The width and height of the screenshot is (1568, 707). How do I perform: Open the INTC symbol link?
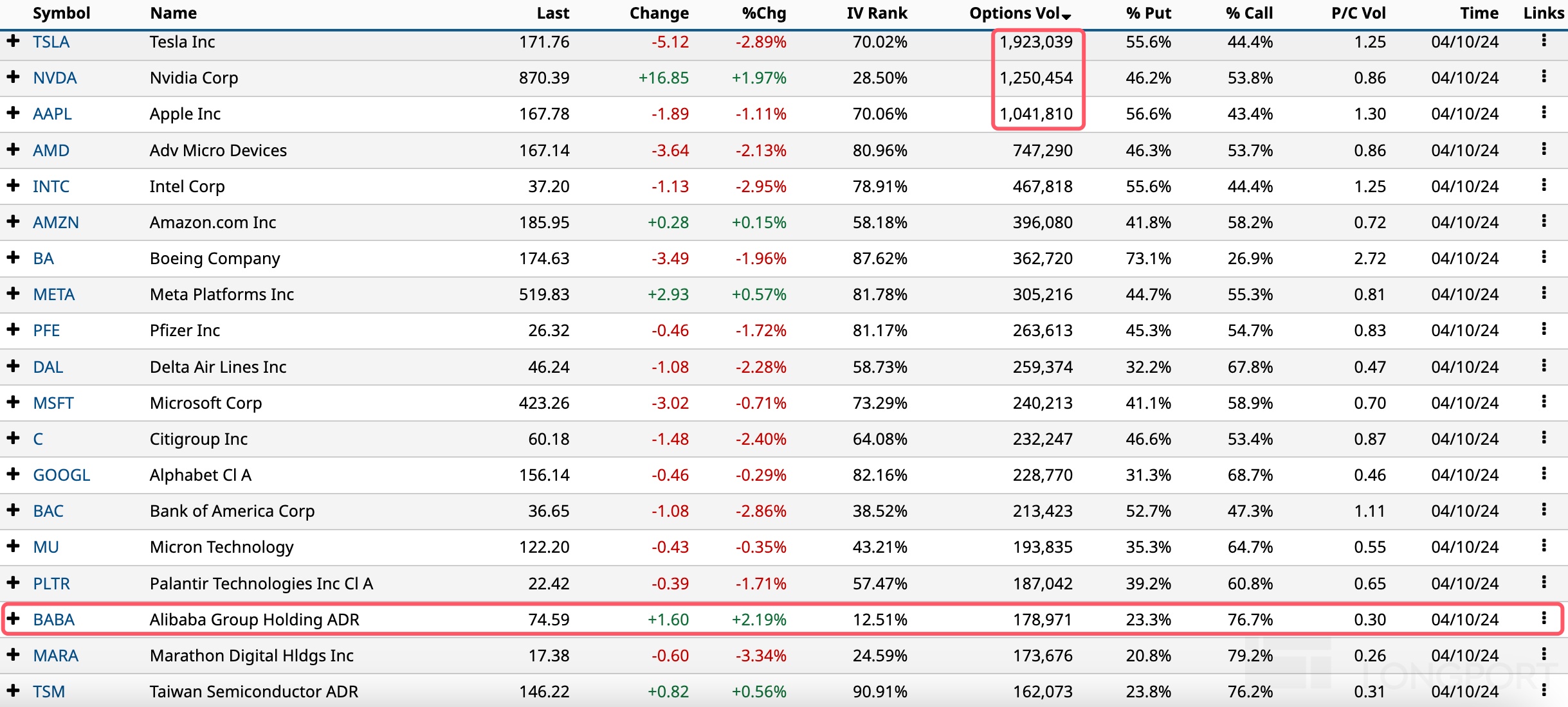click(x=51, y=186)
